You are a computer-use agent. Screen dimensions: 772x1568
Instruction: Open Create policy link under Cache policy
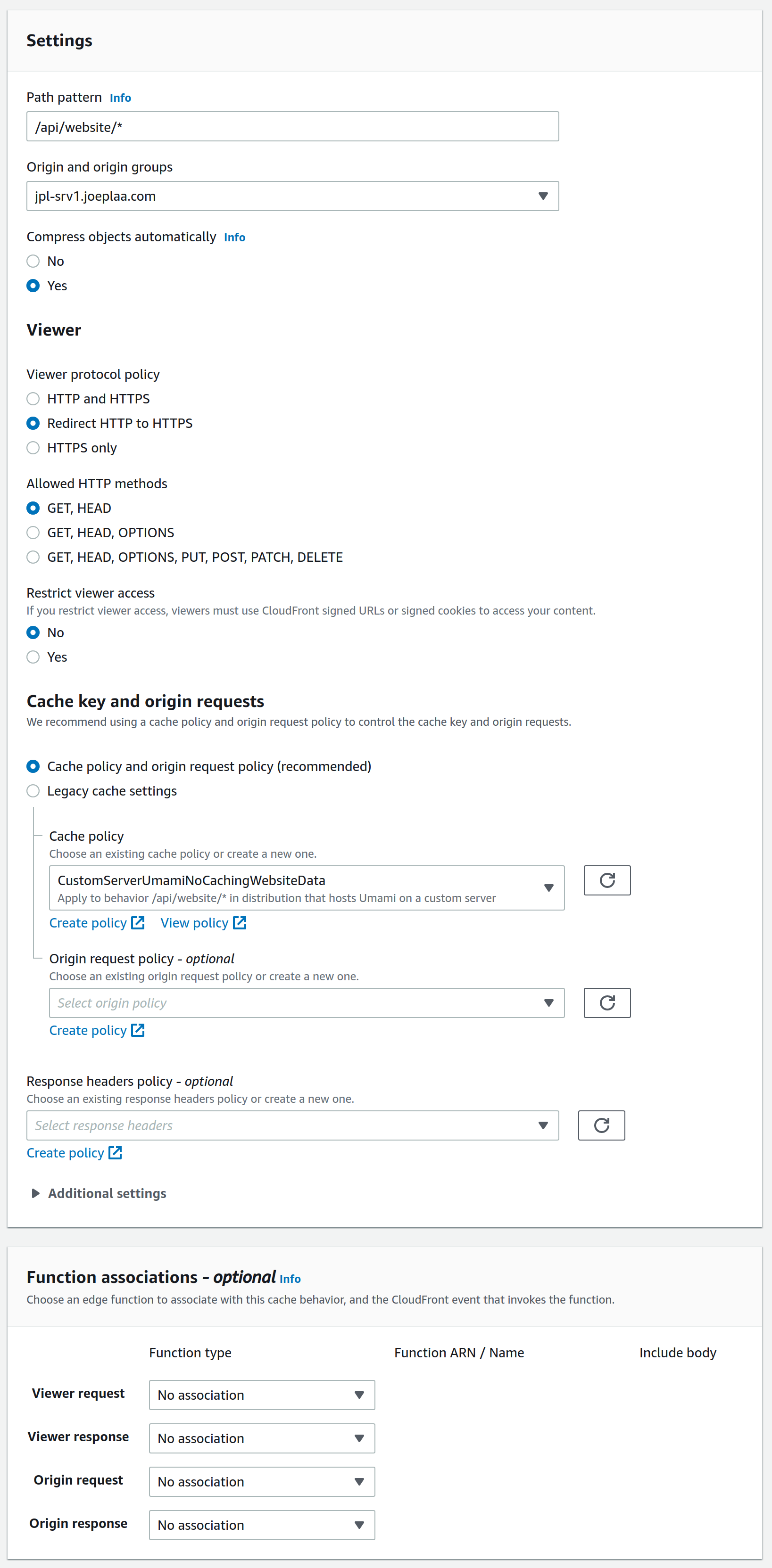click(96, 923)
